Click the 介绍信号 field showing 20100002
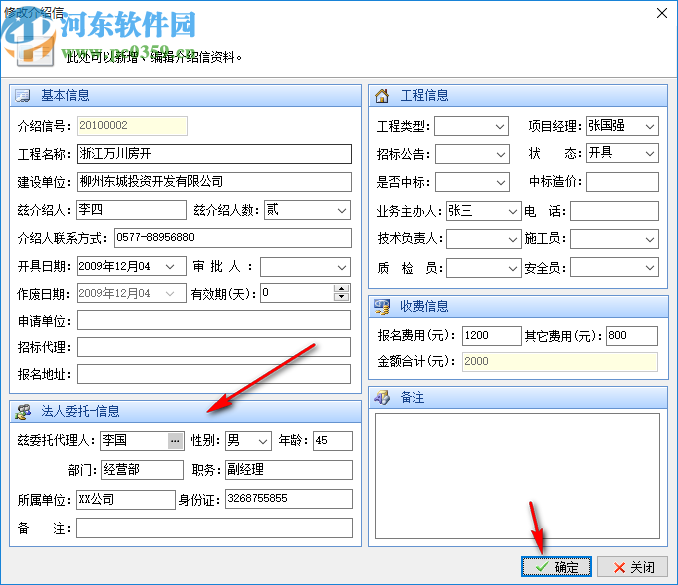 132,126
